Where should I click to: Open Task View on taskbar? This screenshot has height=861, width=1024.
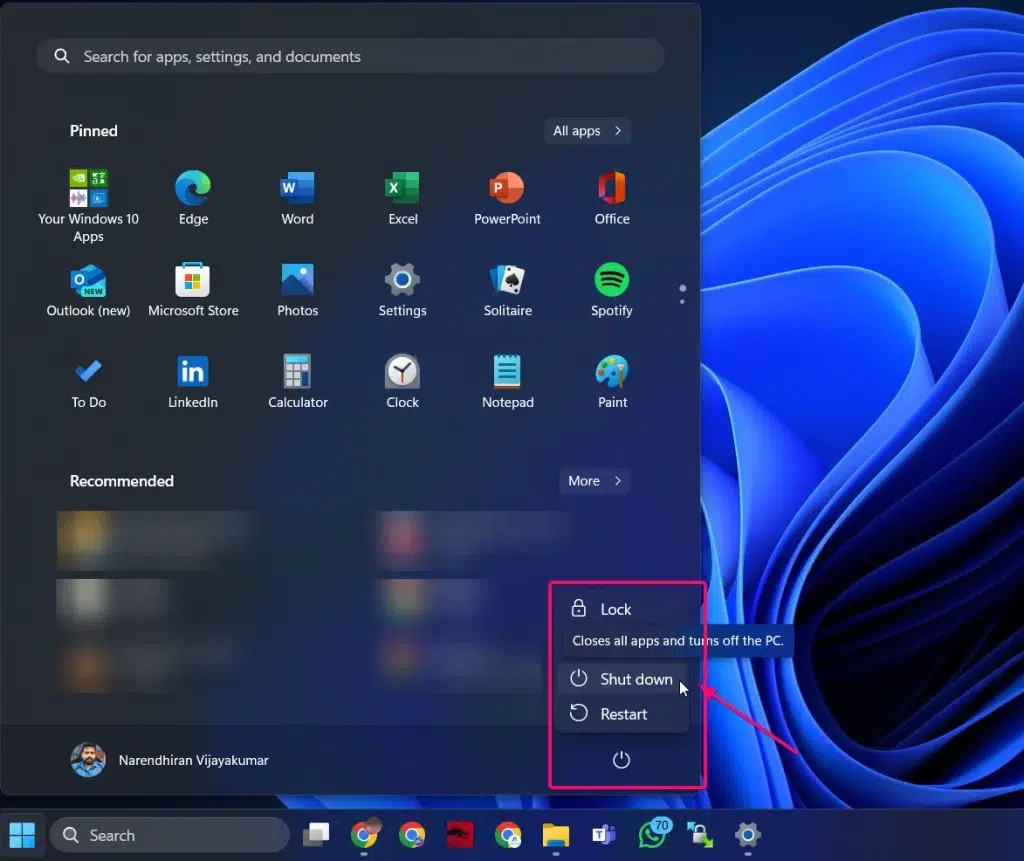pos(316,835)
